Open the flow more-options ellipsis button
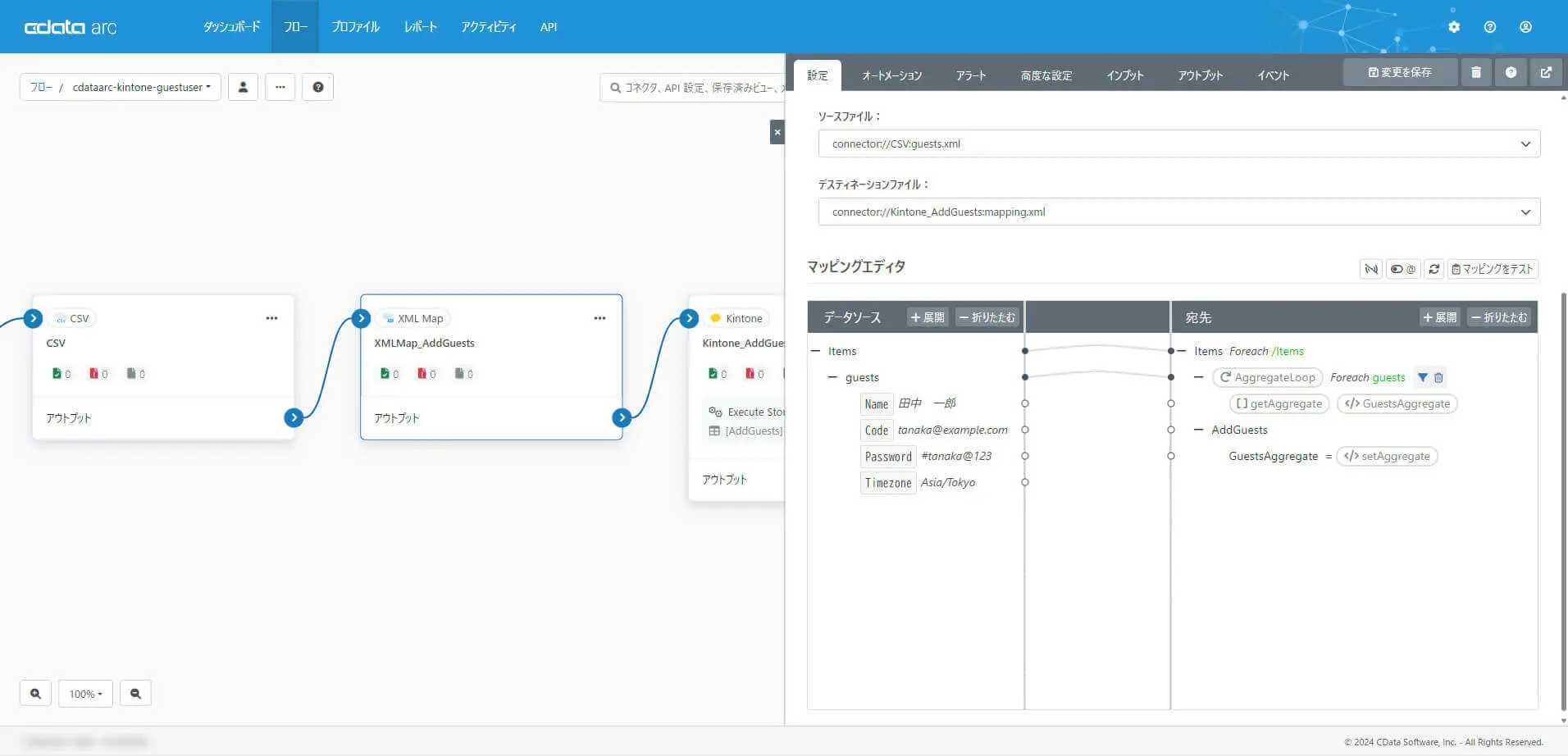 (280, 87)
